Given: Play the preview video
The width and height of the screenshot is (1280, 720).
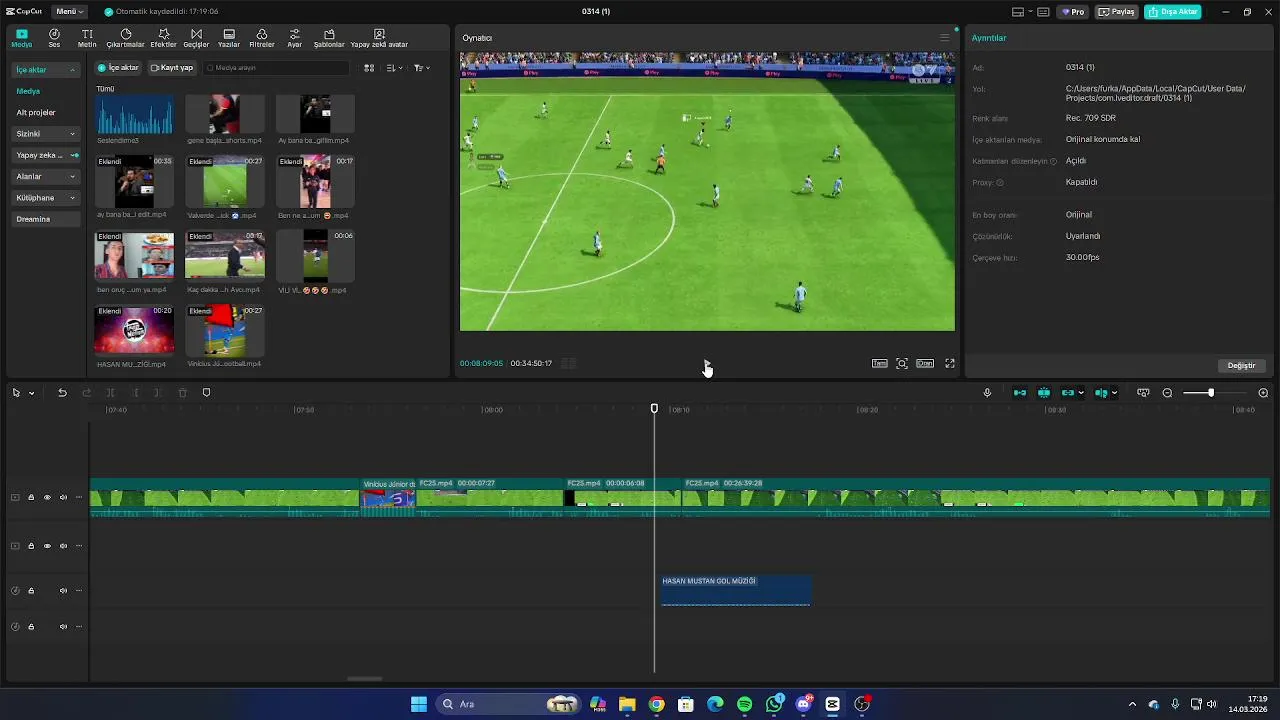Looking at the screenshot, I should (707, 364).
